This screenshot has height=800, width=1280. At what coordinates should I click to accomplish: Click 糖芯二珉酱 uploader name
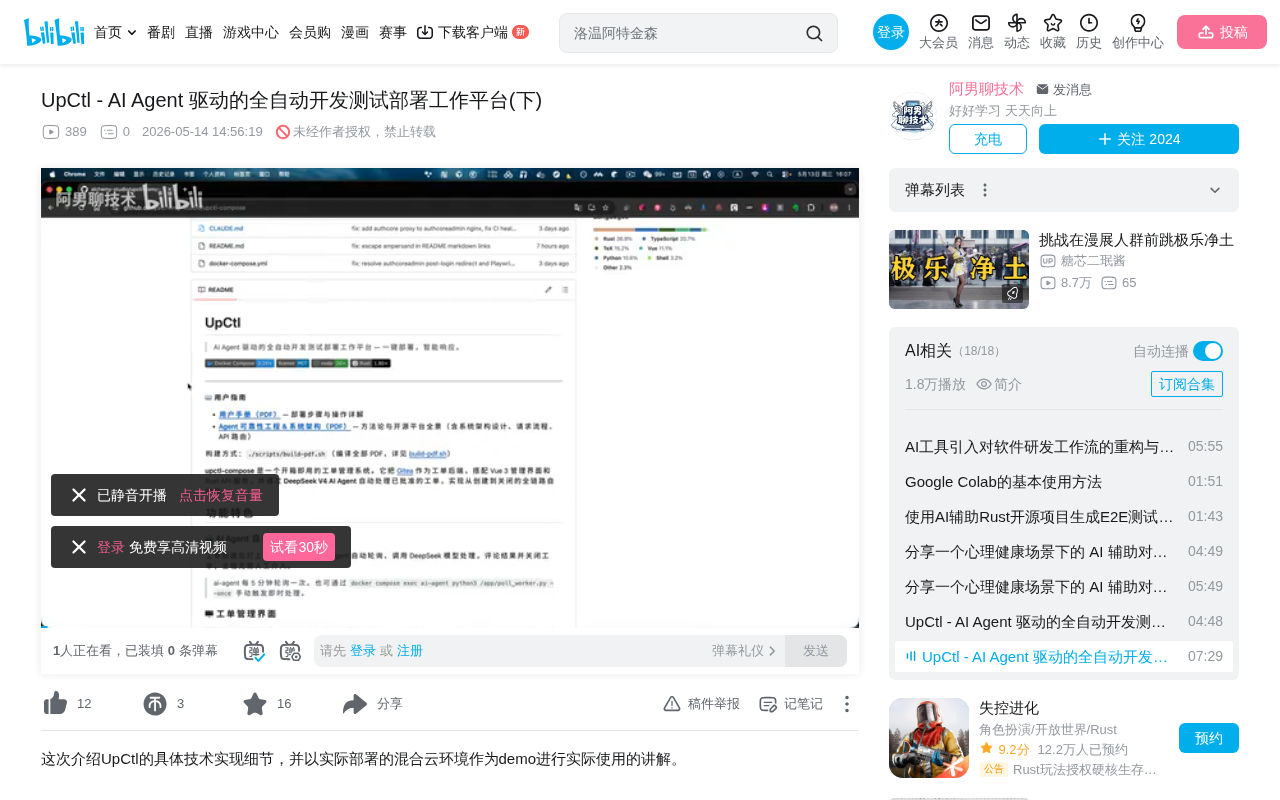(1093, 261)
